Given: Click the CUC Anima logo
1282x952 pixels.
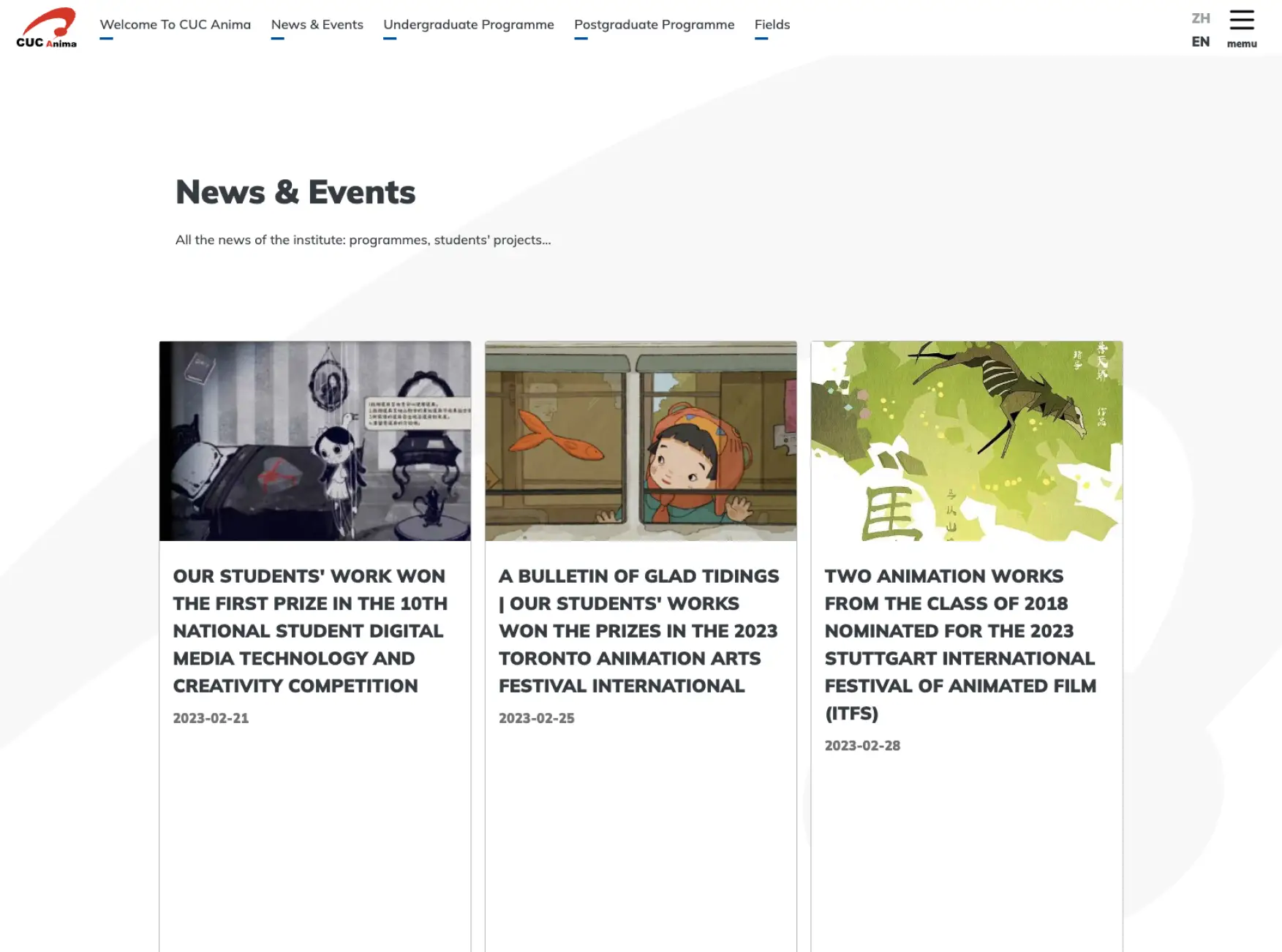Looking at the screenshot, I should (x=45, y=28).
